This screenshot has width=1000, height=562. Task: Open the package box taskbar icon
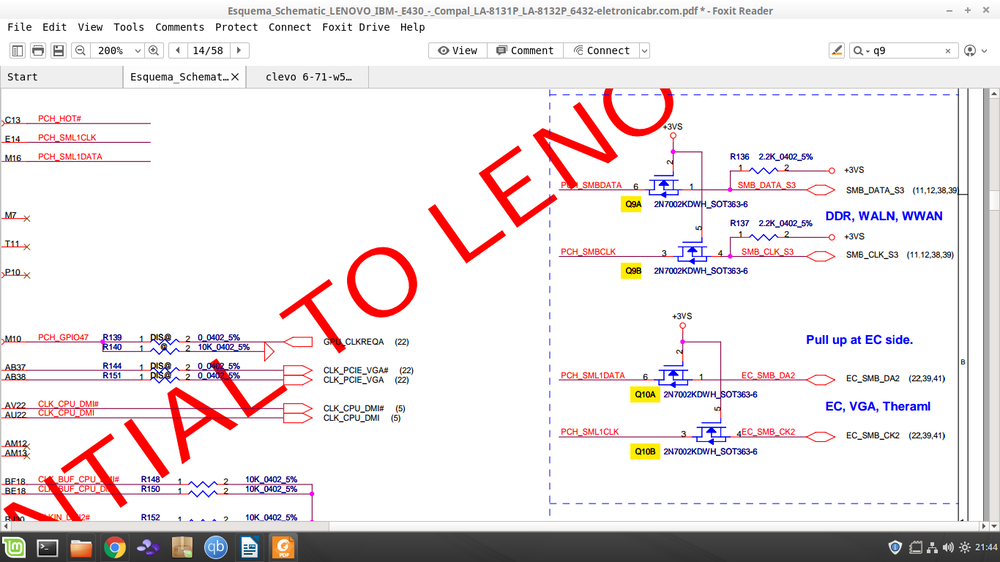coord(182,547)
